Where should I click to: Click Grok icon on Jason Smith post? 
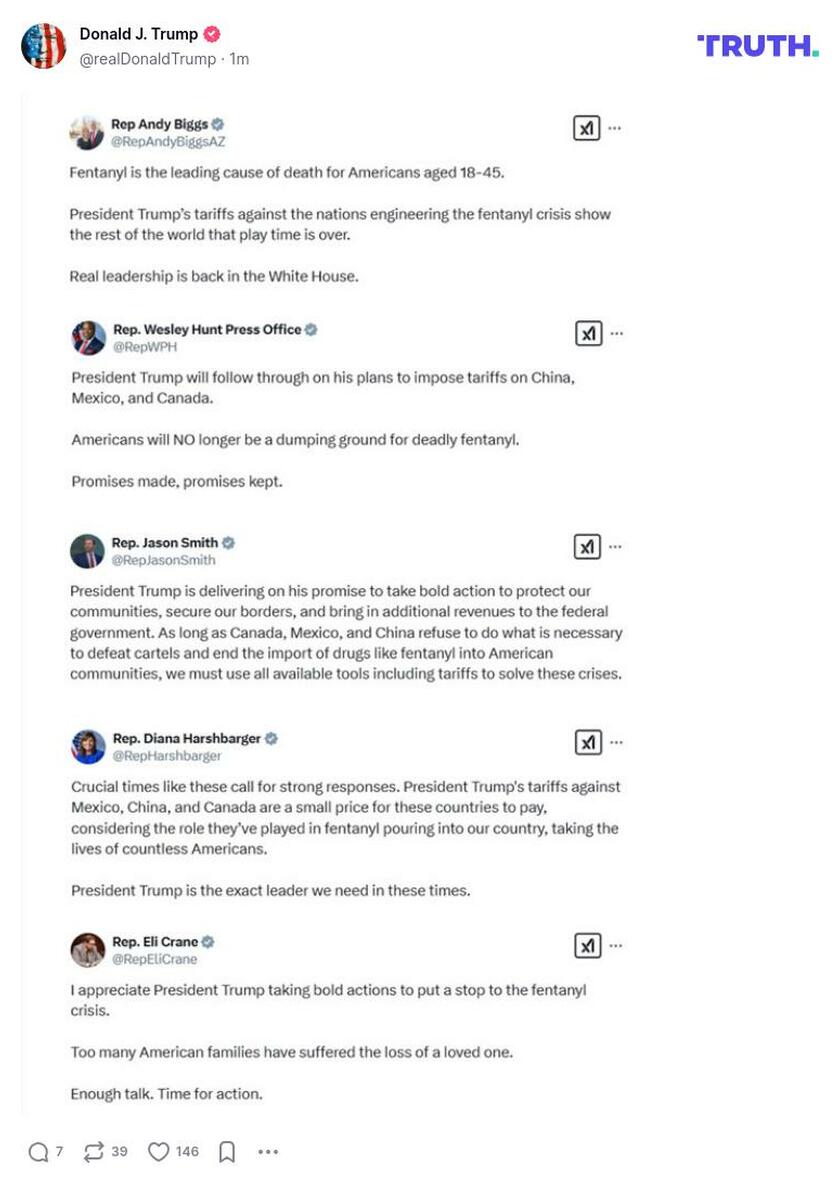pyautogui.click(x=587, y=547)
